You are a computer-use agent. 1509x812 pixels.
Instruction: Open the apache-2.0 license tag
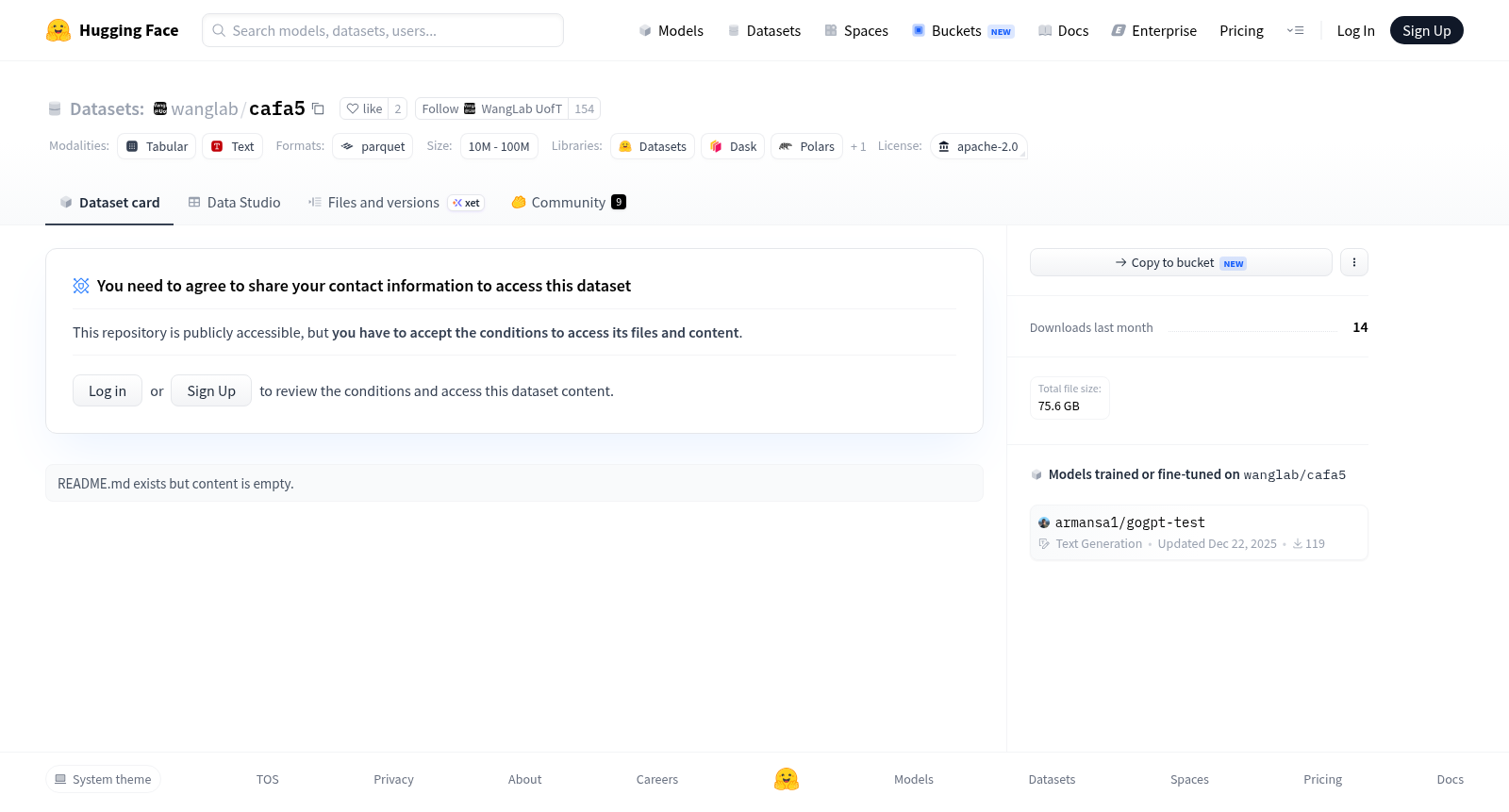point(979,146)
